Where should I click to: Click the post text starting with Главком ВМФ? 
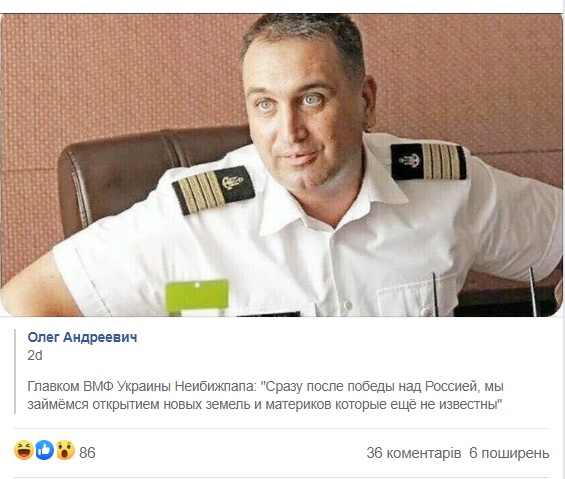click(x=266, y=395)
